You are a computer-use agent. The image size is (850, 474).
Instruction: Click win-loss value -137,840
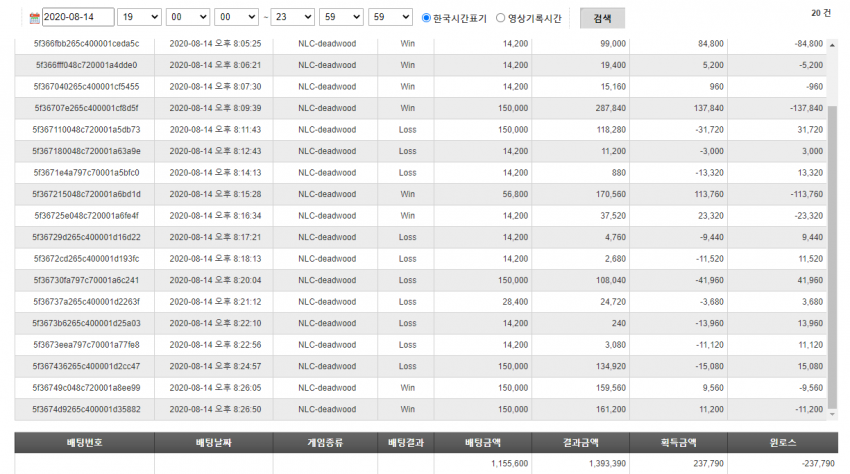point(806,108)
